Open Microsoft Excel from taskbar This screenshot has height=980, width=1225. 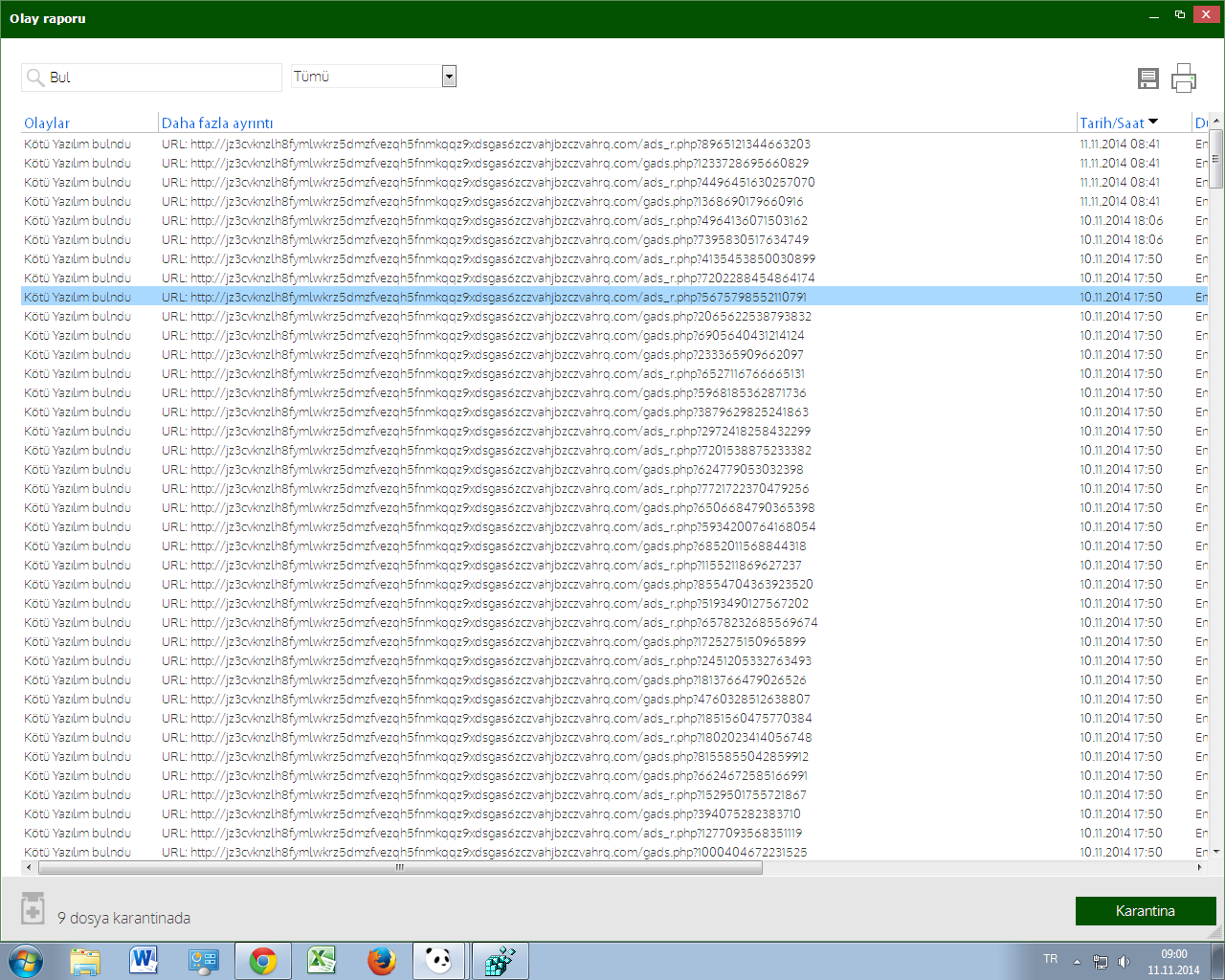323,961
